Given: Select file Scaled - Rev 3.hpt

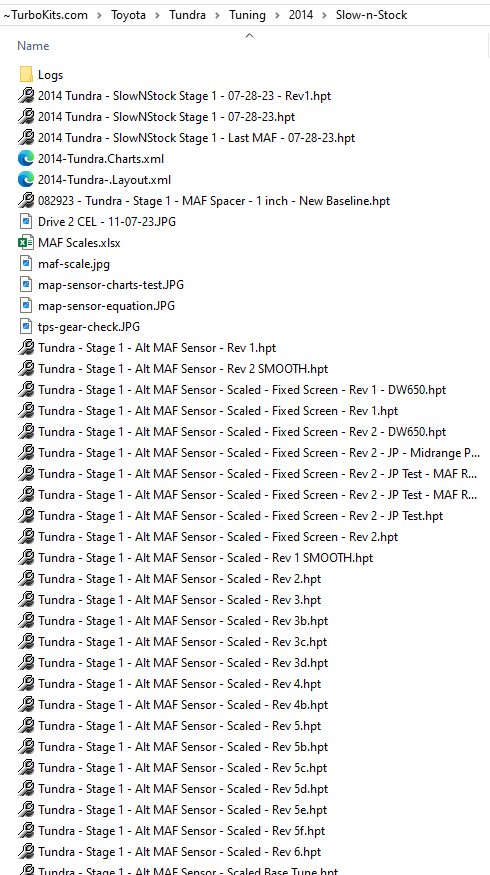Looking at the screenshot, I should tap(179, 600).
